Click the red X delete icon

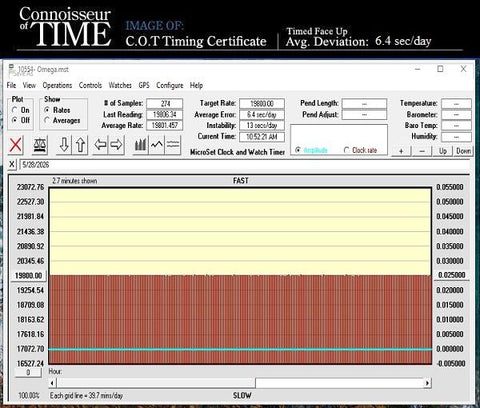click(x=15, y=145)
